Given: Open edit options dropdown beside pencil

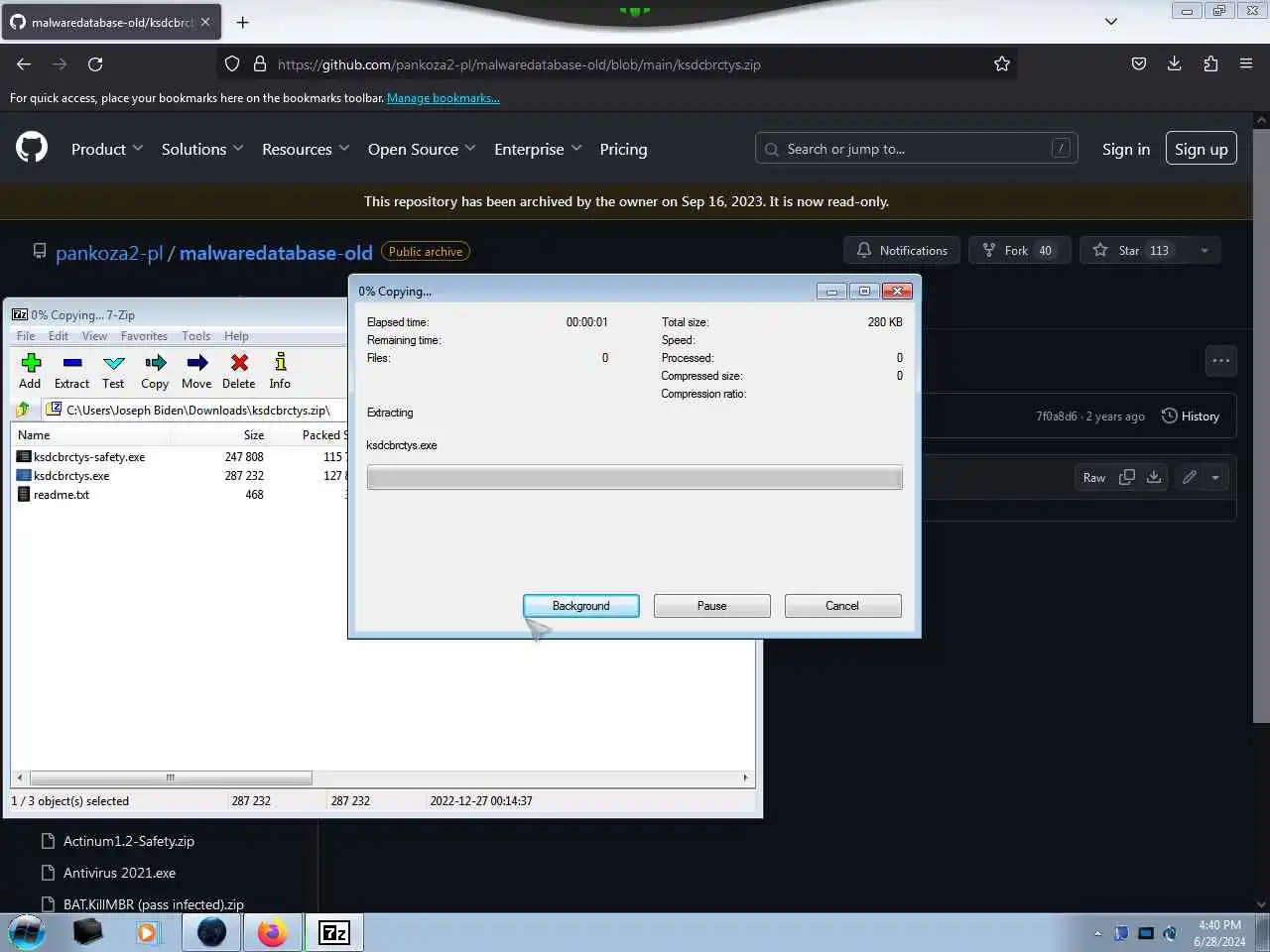Looking at the screenshot, I should click(1215, 477).
